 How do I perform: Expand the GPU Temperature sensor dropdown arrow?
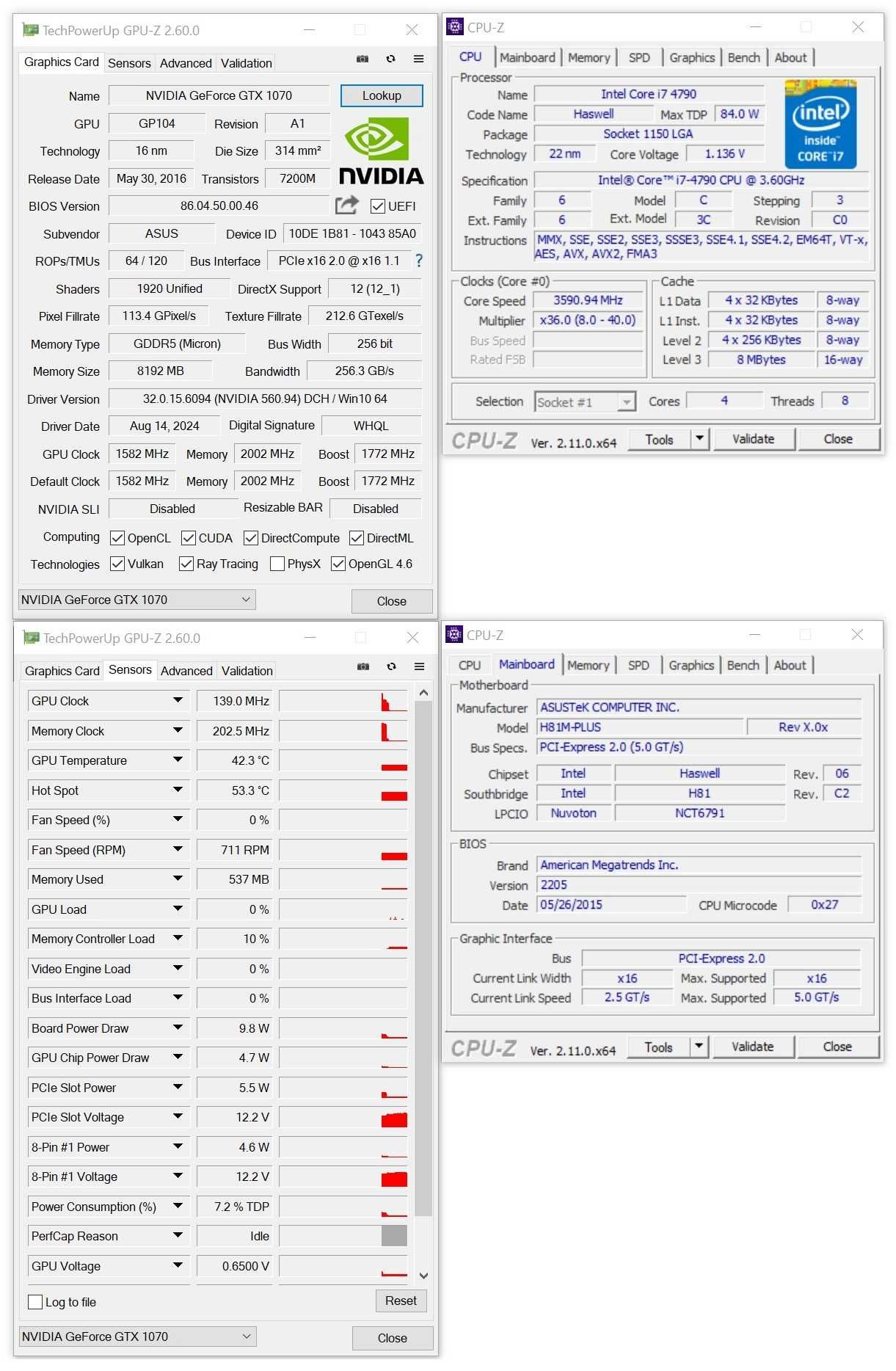(178, 760)
